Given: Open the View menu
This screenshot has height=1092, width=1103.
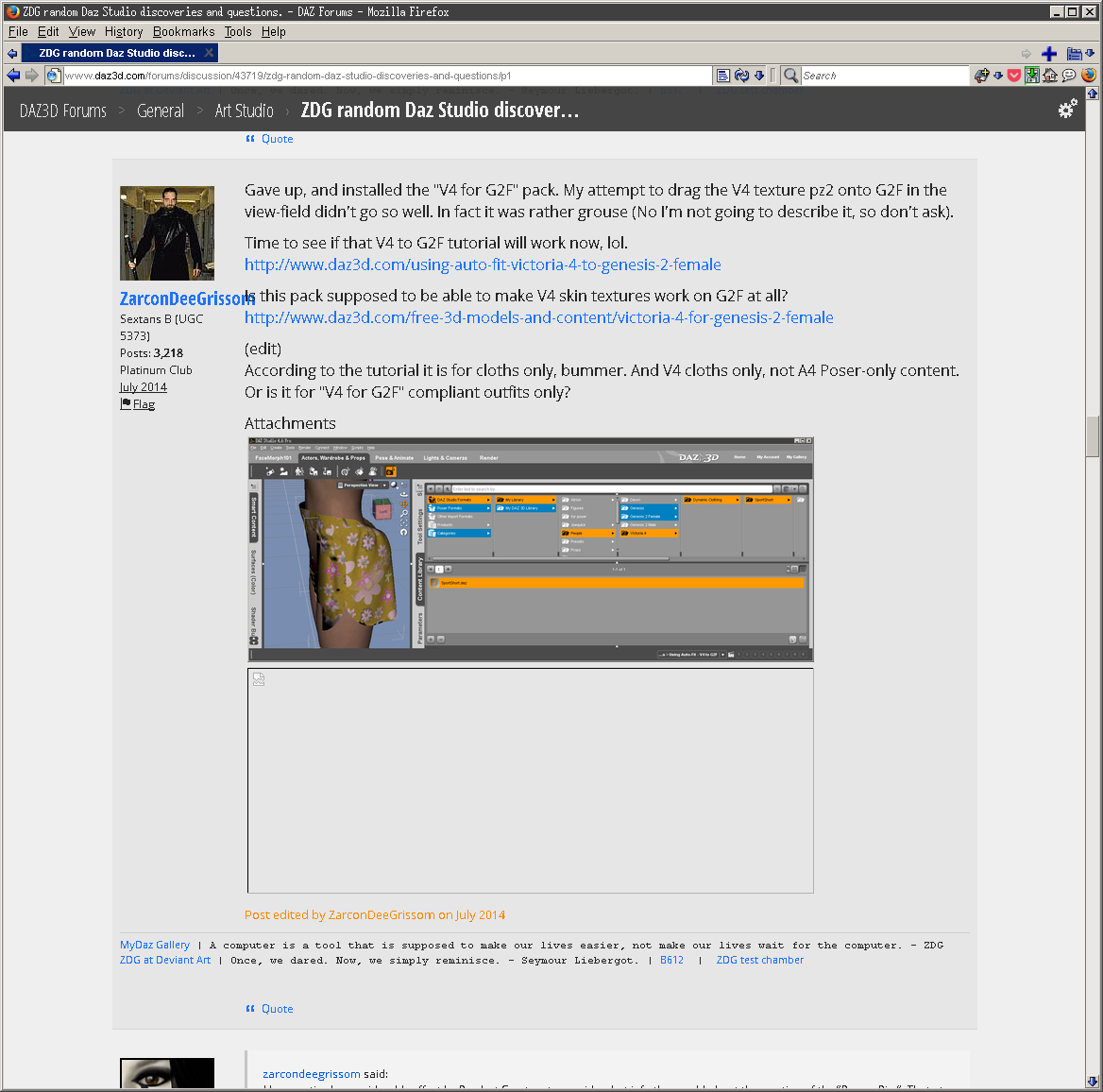Looking at the screenshot, I should (81, 32).
